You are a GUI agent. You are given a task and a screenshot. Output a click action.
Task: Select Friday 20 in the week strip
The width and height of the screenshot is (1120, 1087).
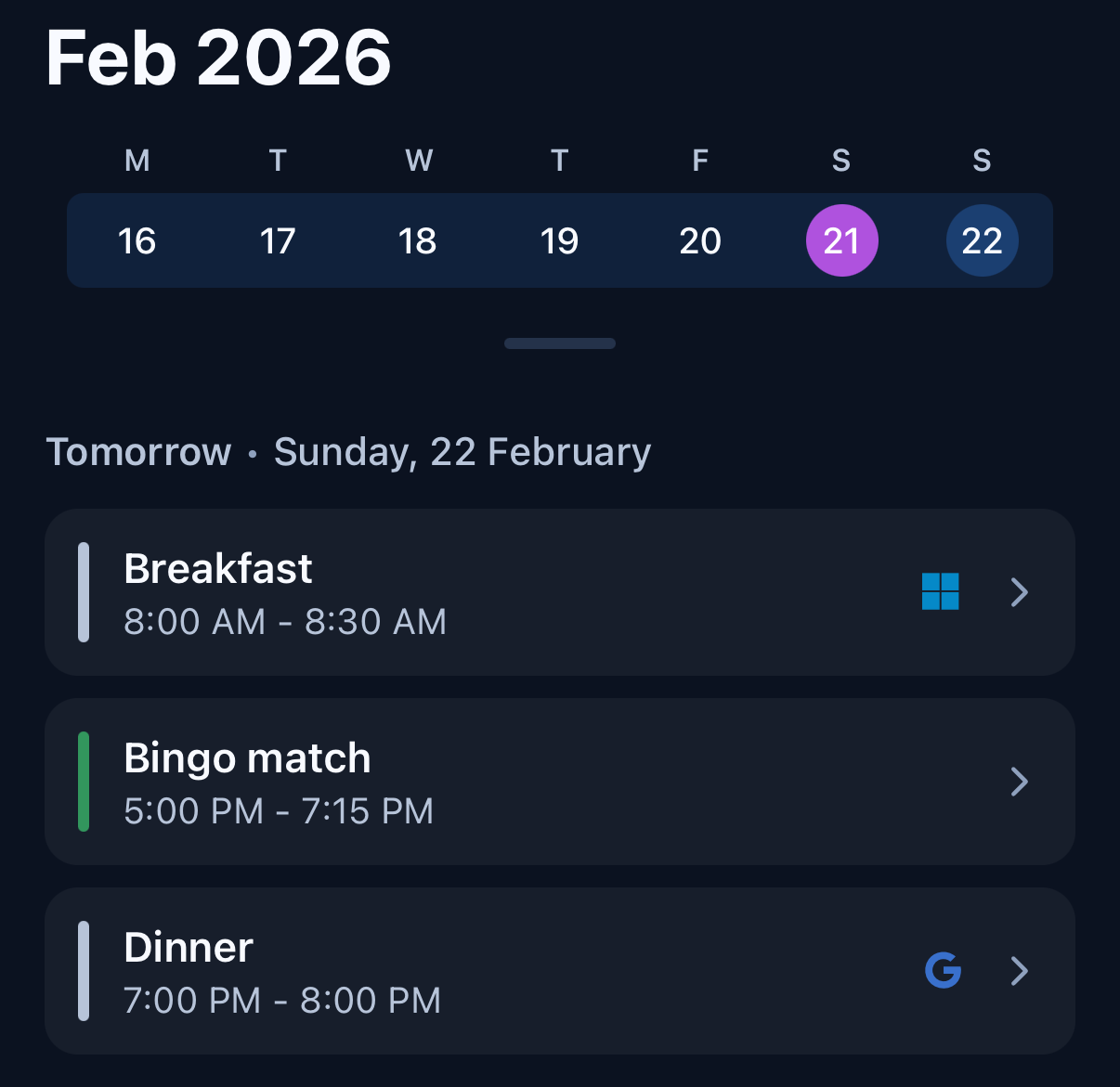coord(700,241)
